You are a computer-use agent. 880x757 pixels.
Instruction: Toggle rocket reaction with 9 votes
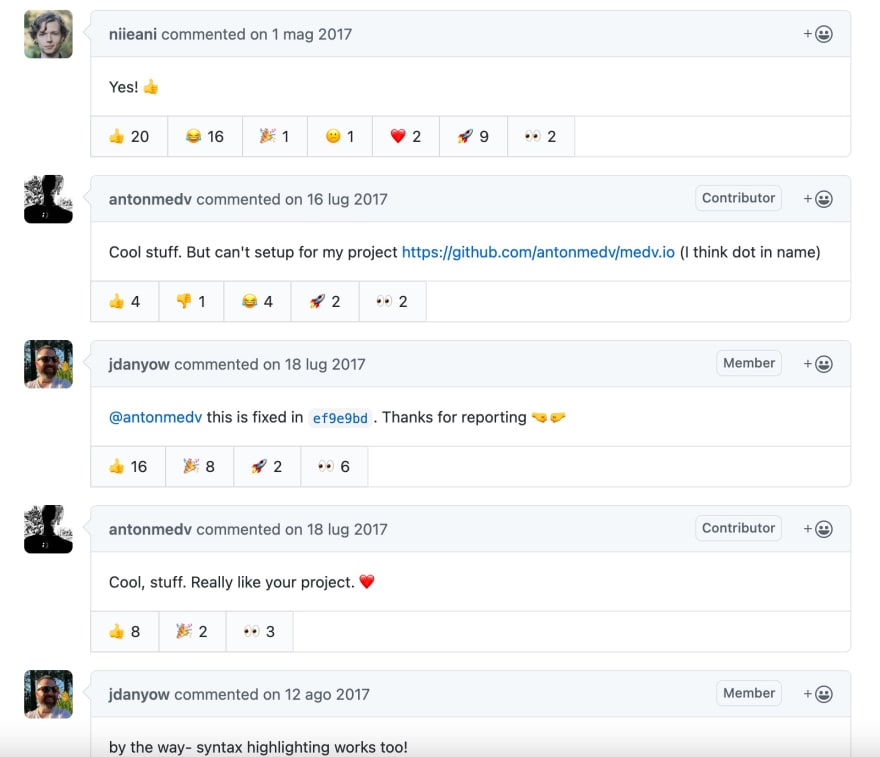tap(474, 136)
